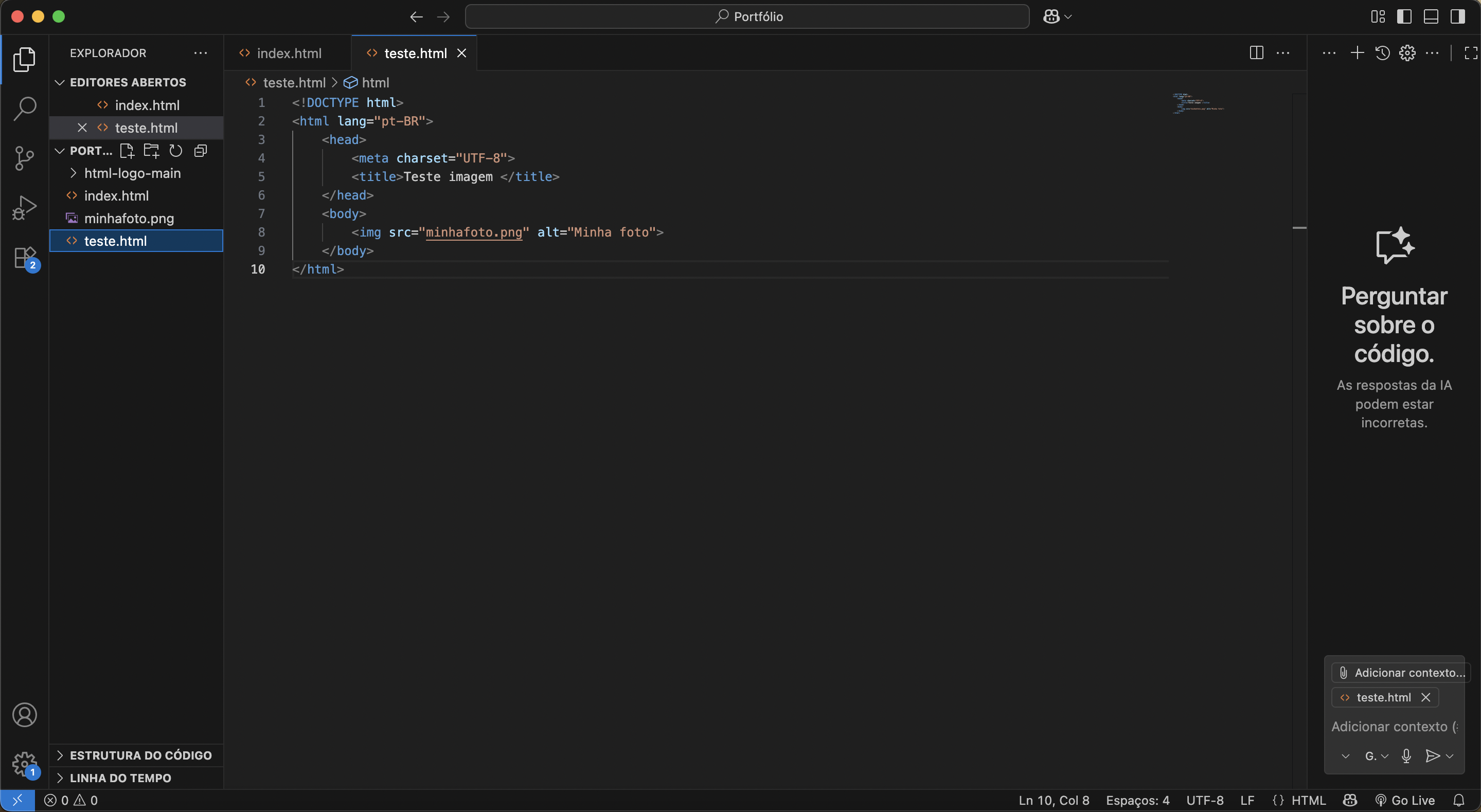
Task: Toggle the primary sidebar visibility
Action: click(x=1404, y=16)
